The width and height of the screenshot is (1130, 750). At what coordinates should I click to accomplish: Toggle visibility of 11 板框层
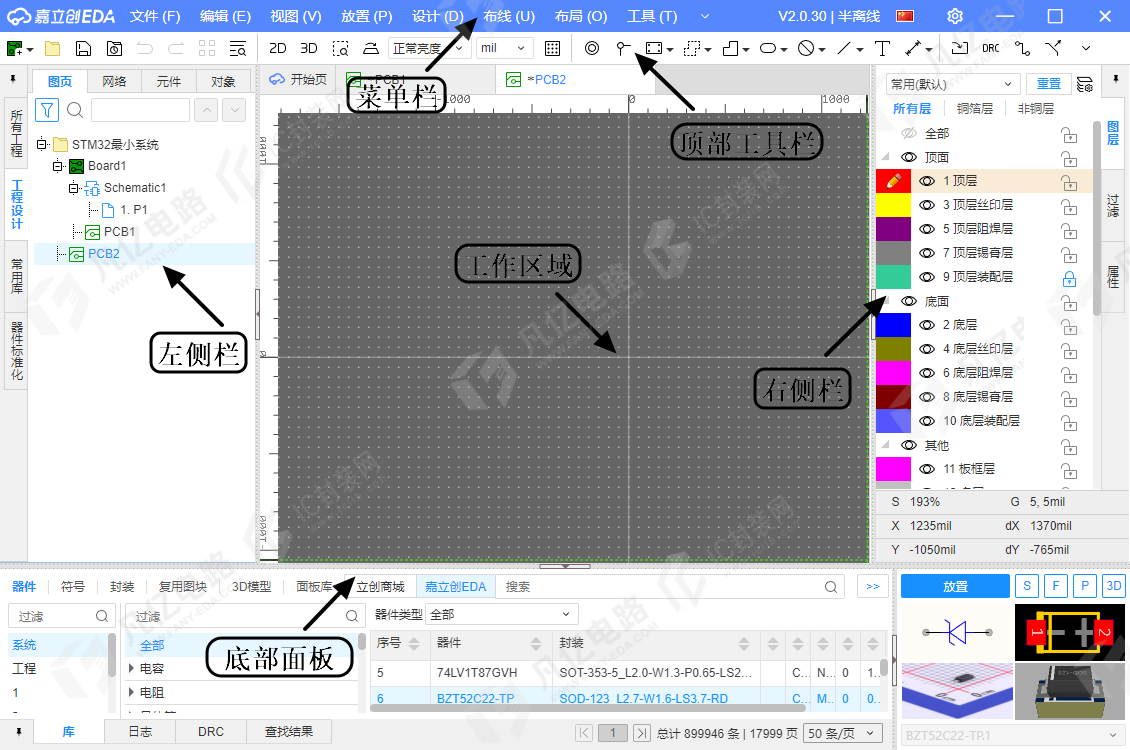point(927,469)
